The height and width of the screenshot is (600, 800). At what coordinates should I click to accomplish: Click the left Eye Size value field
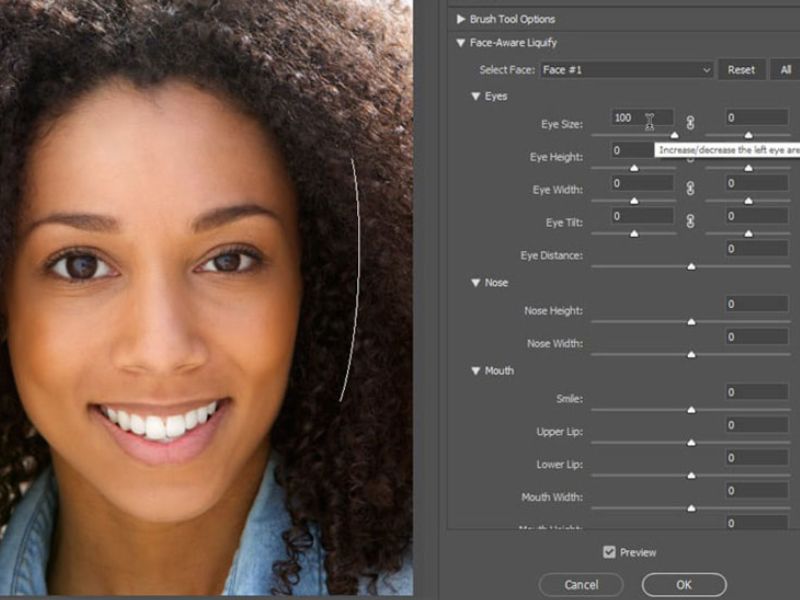coord(642,118)
